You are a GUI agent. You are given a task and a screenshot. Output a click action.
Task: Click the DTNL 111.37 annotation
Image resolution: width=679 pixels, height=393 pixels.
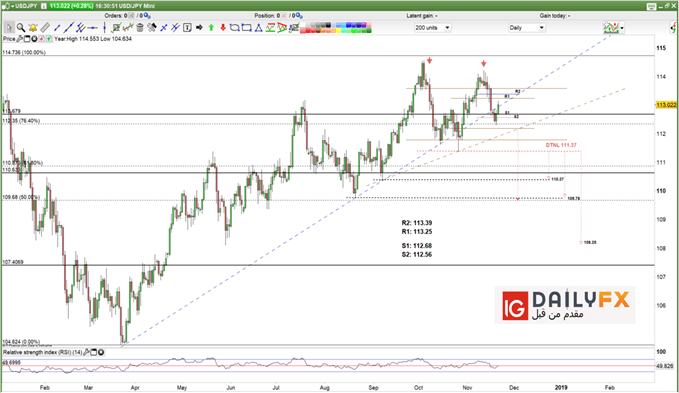click(561, 145)
